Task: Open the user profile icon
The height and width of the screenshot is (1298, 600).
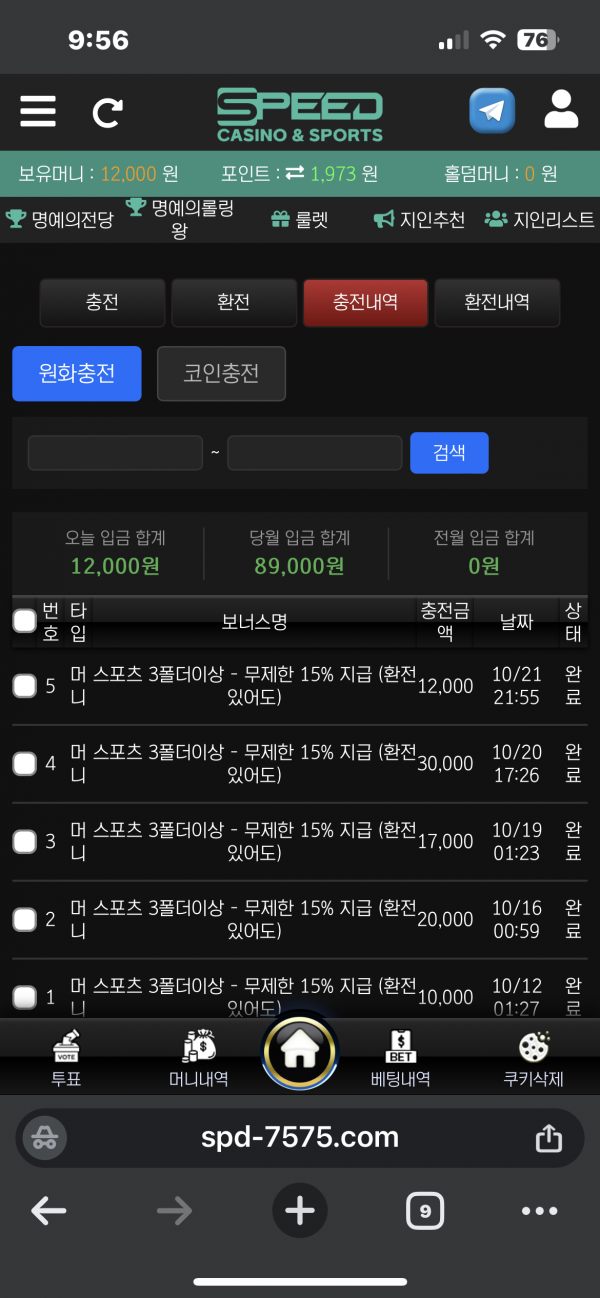Action: pos(561,110)
